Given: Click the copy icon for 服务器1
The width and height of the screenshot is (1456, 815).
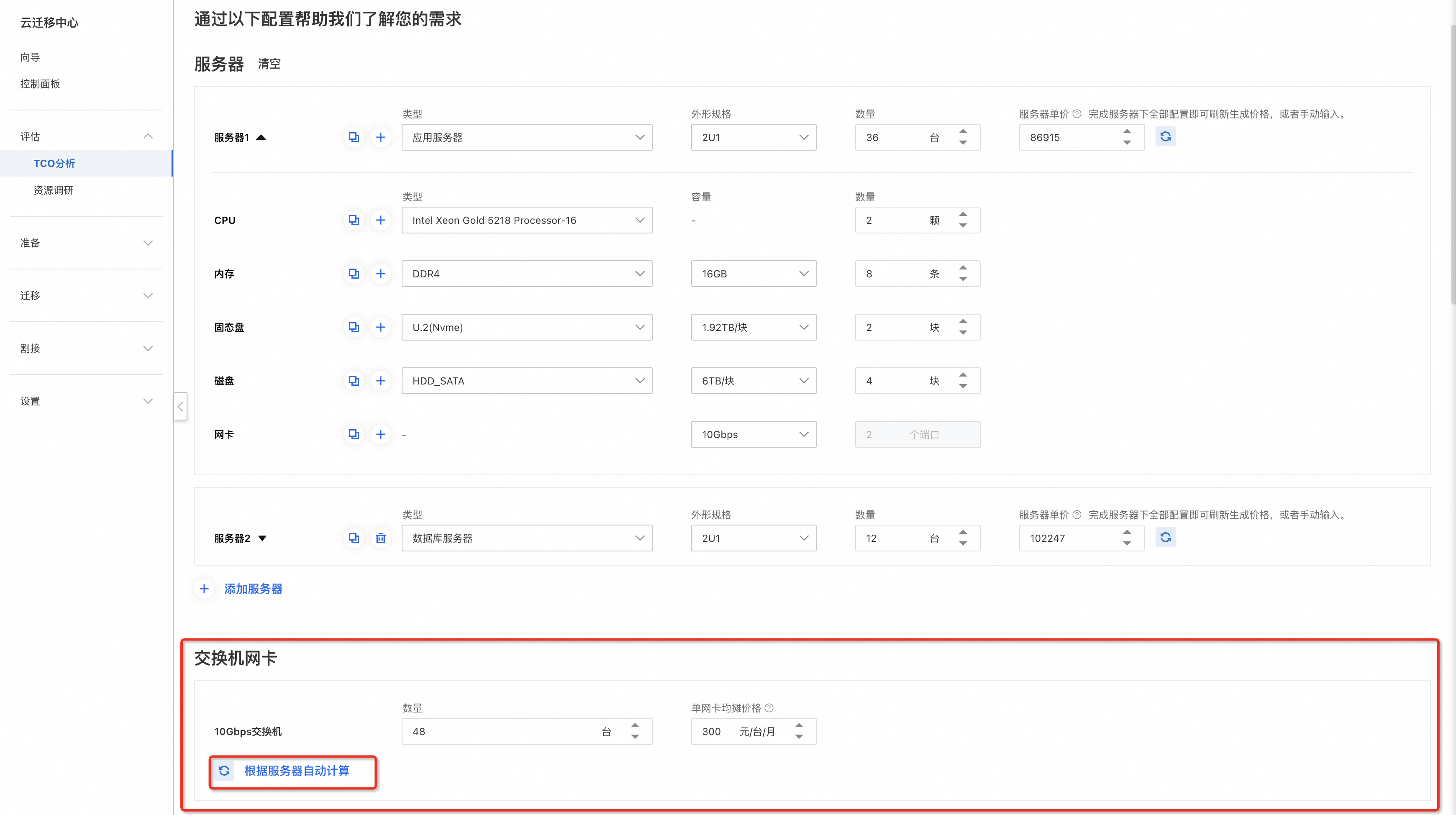Looking at the screenshot, I should click(x=354, y=137).
